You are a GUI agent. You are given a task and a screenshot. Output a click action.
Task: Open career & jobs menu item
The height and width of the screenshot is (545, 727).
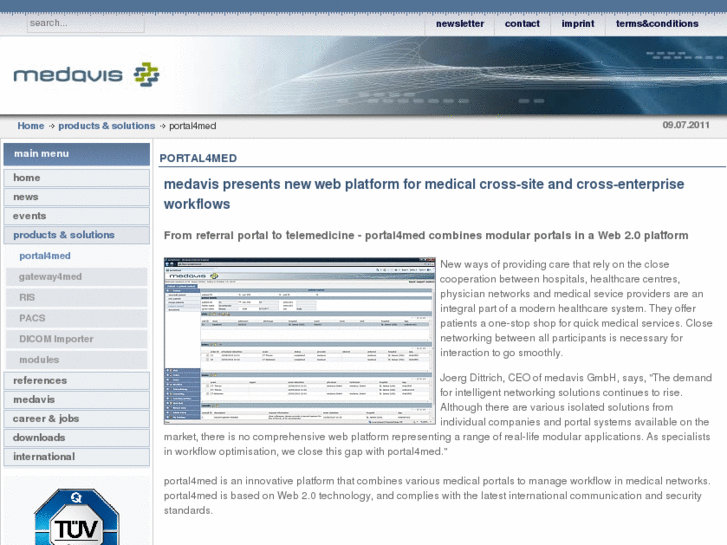77,418
